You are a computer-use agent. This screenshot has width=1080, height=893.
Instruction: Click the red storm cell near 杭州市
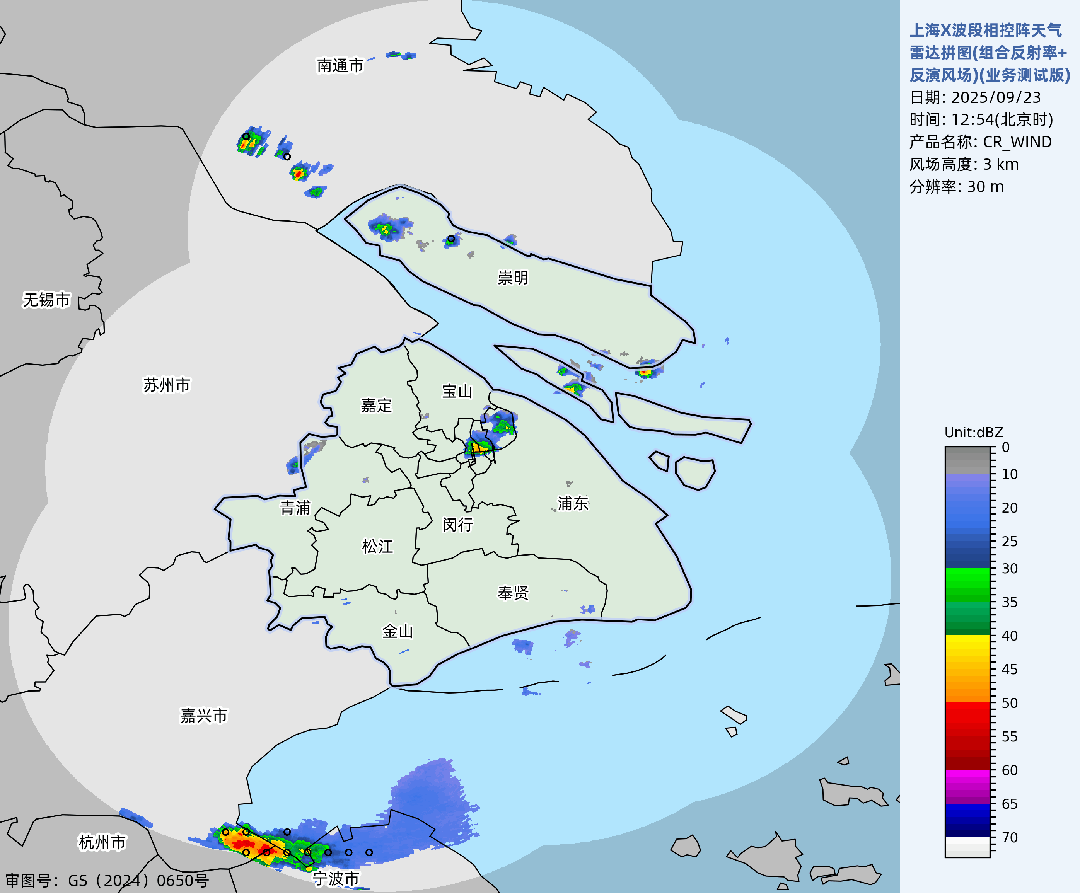(x=255, y=845)
